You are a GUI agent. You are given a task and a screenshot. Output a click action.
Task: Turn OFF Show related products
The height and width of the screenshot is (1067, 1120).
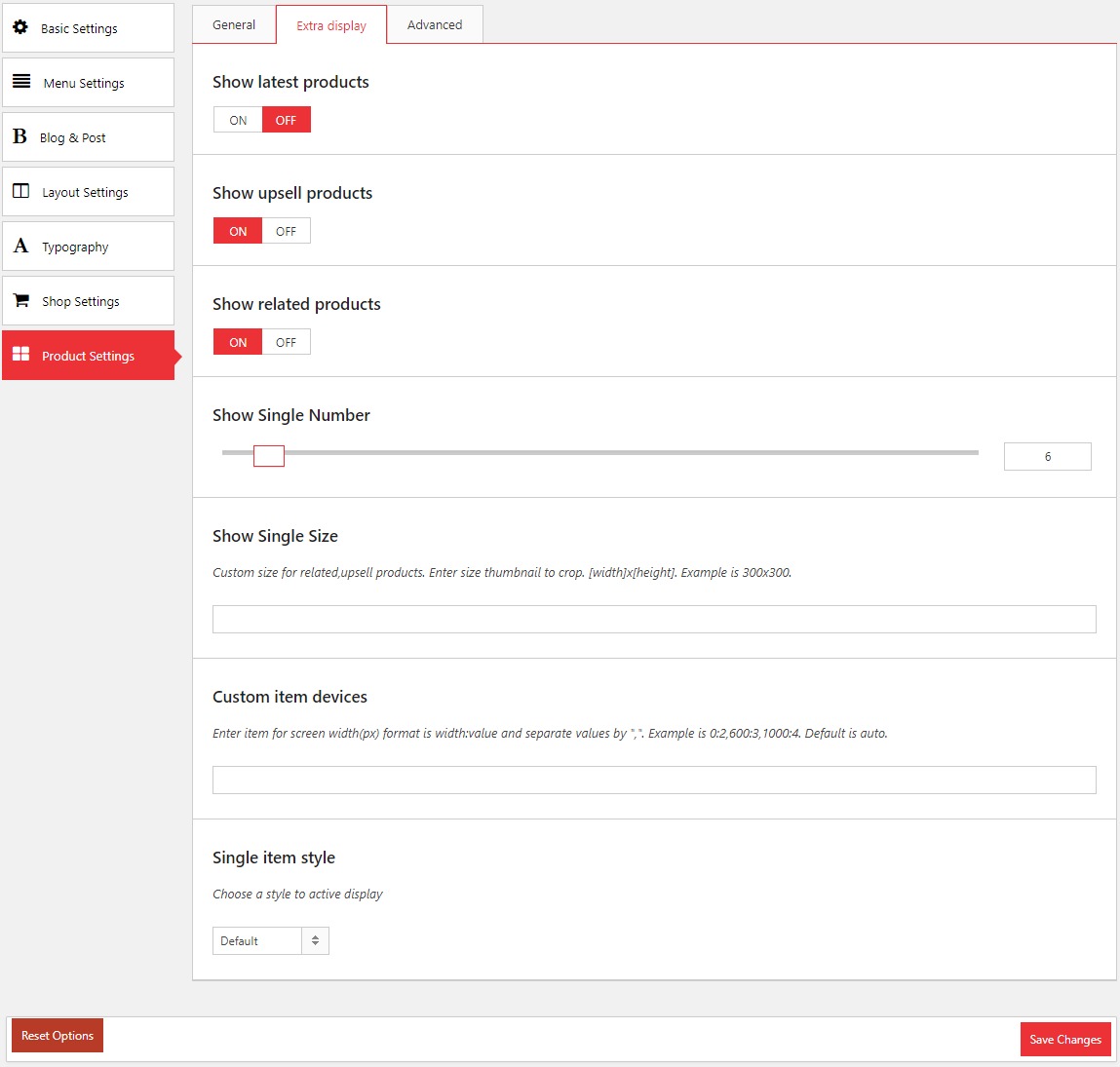(286, 342)
